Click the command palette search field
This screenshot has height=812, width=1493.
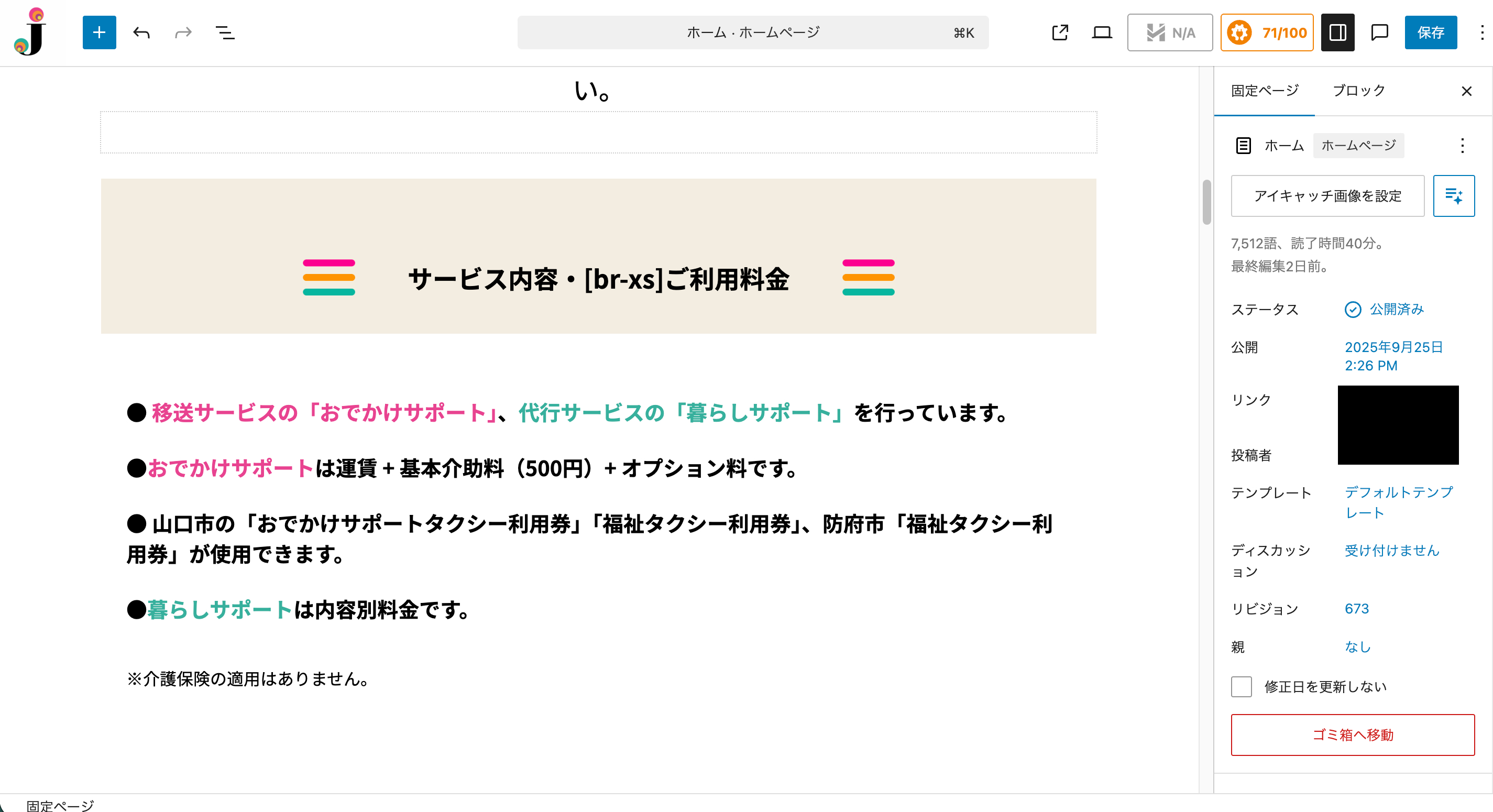pyautogui.click(x=752, y=32)
